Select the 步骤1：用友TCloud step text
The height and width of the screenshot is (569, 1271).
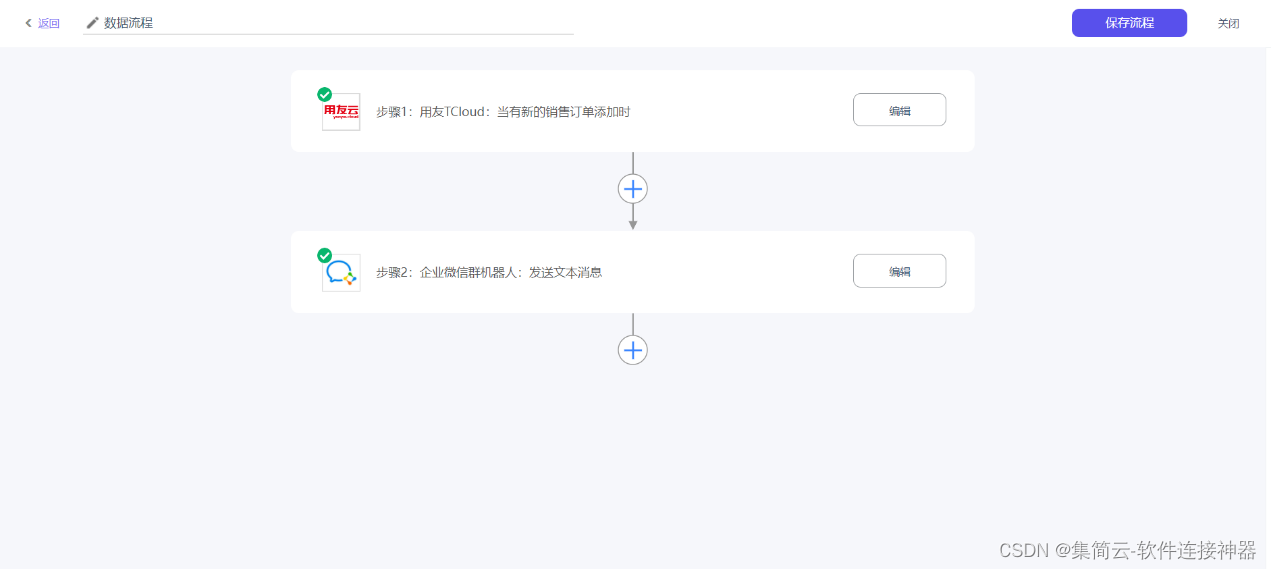(x=503, y=112)
